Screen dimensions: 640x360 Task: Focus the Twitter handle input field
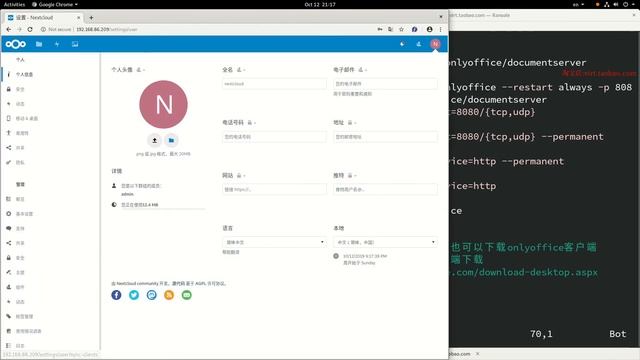(385, 189)
